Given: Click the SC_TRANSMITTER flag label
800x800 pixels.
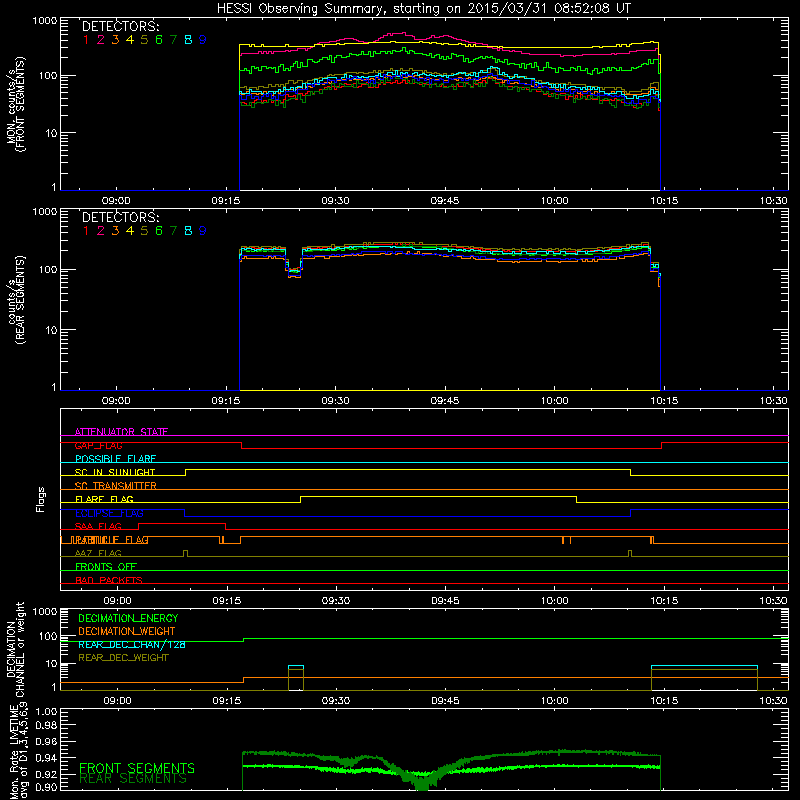Looking at the screenshot, I should pyautogui.click(x=116, y=486).
